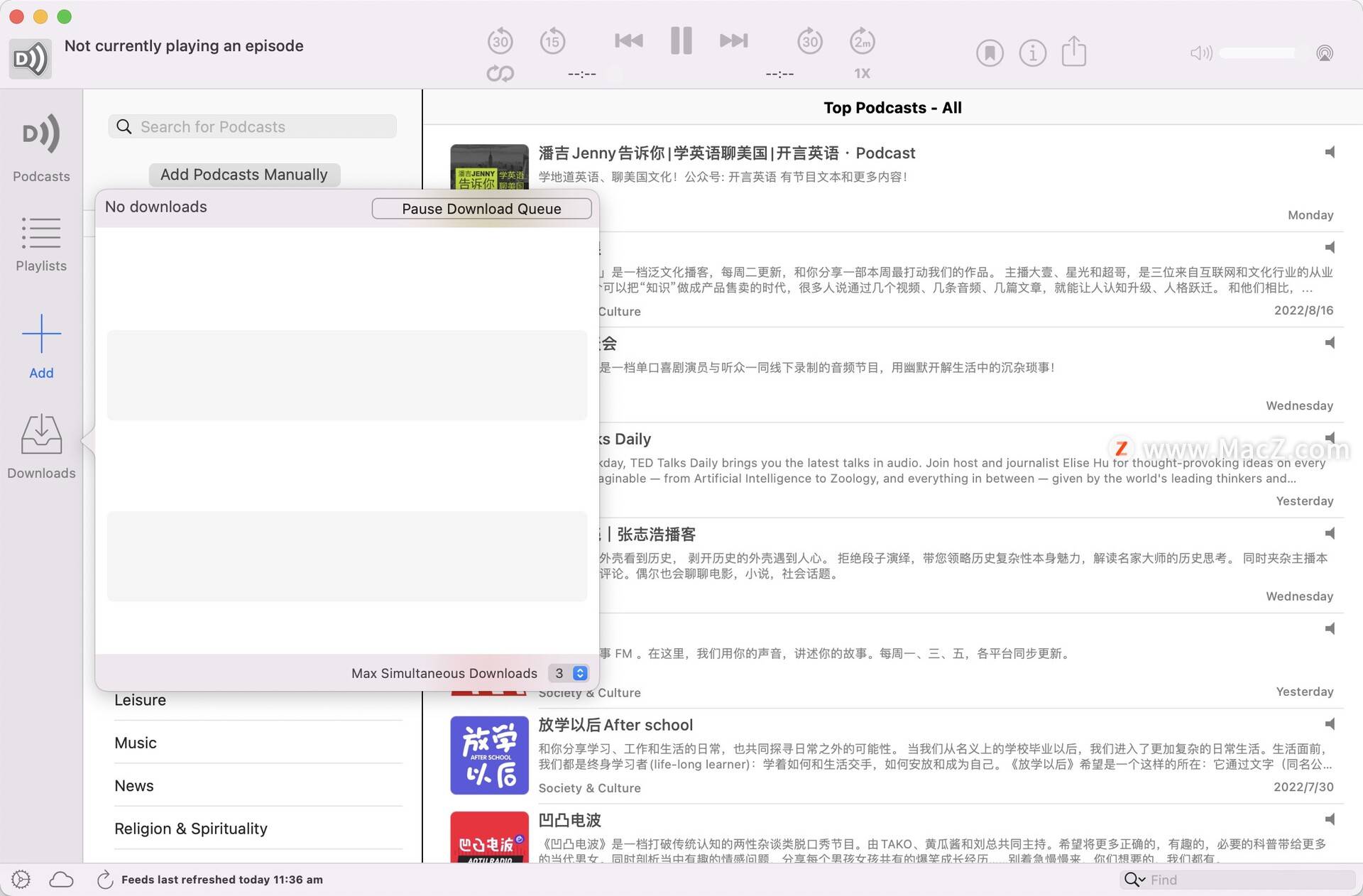
Task: Click speaker icon for 凹凸电波
Action: (x=1330, y=819)
